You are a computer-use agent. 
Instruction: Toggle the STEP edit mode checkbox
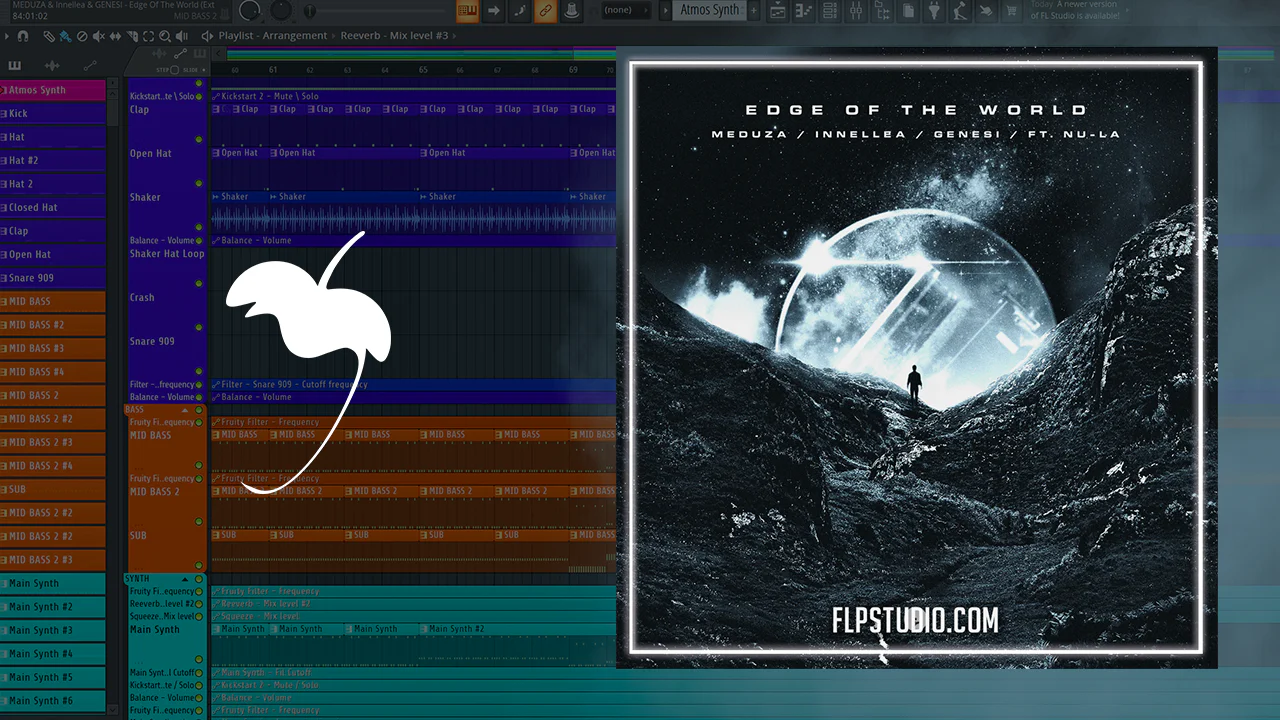tap(174, 70)
